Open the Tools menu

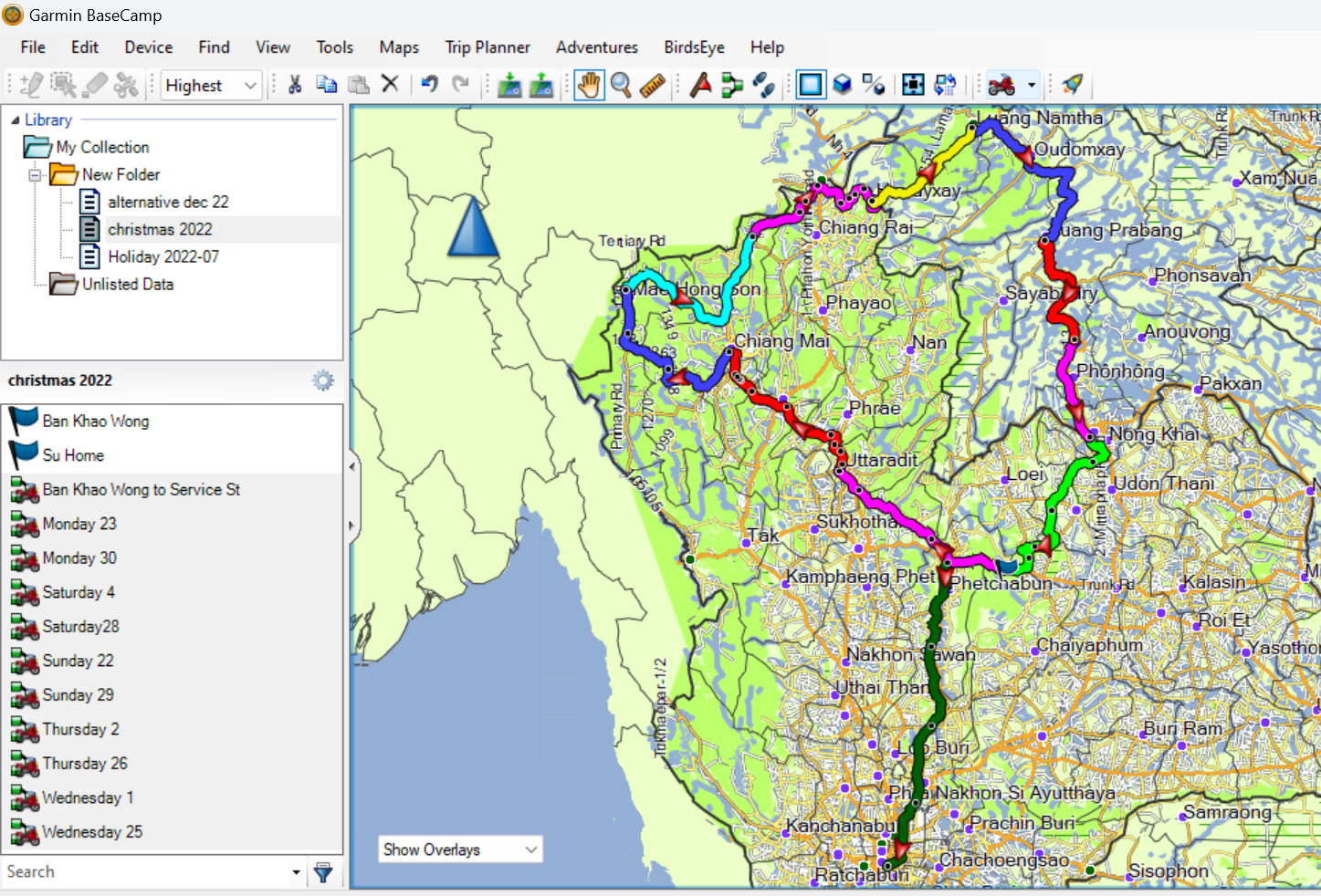click(335, 47)
